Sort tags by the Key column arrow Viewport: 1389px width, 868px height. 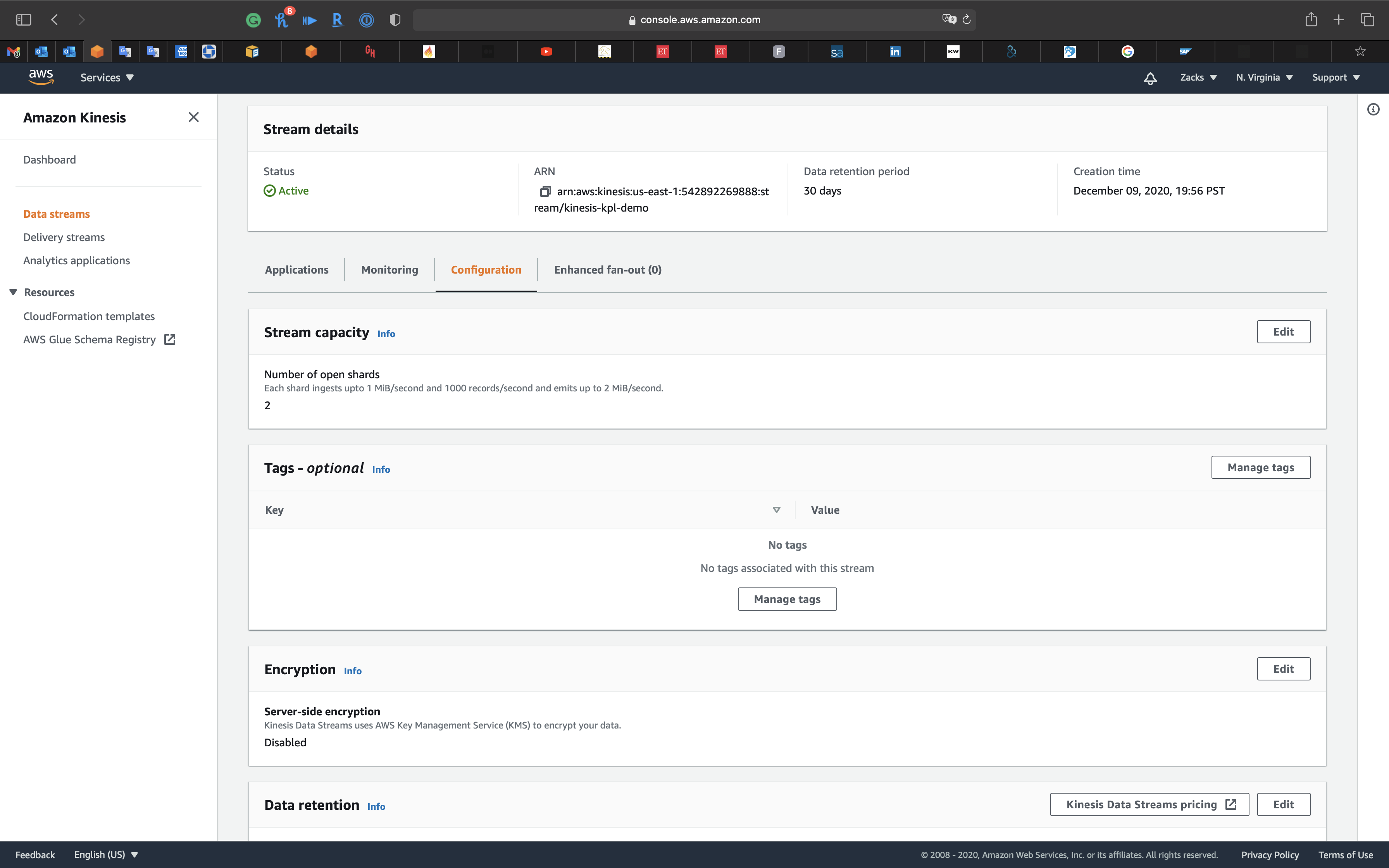point(776,510)
